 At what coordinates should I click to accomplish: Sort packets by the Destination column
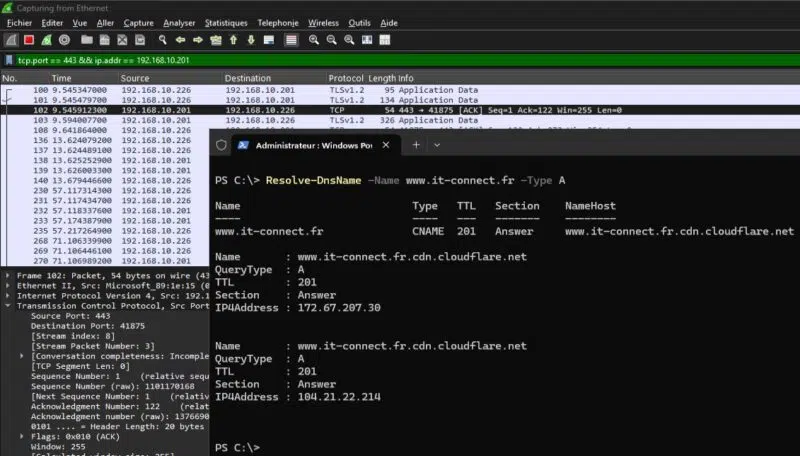coord(274,78)
